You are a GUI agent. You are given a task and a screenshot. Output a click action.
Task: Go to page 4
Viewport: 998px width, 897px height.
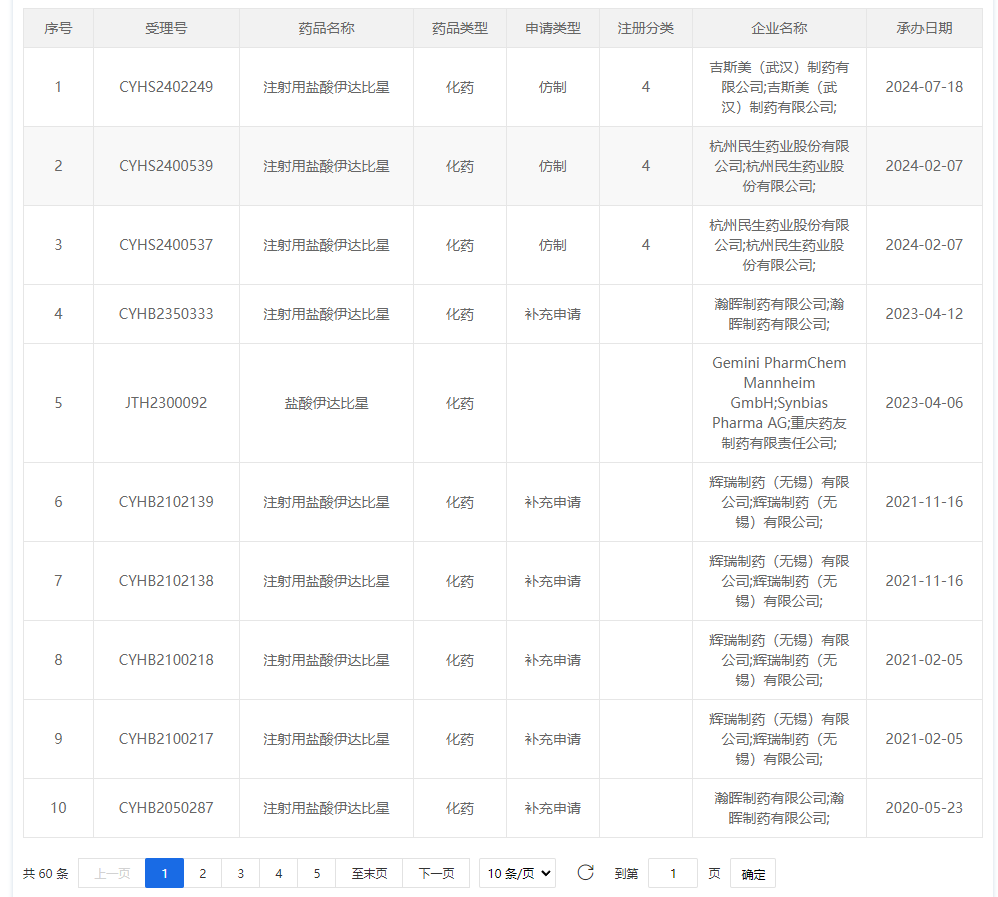pos(278,873)
